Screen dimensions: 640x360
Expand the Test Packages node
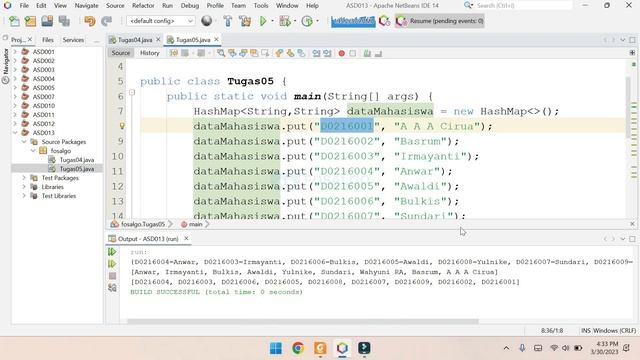tap(24, 178)
